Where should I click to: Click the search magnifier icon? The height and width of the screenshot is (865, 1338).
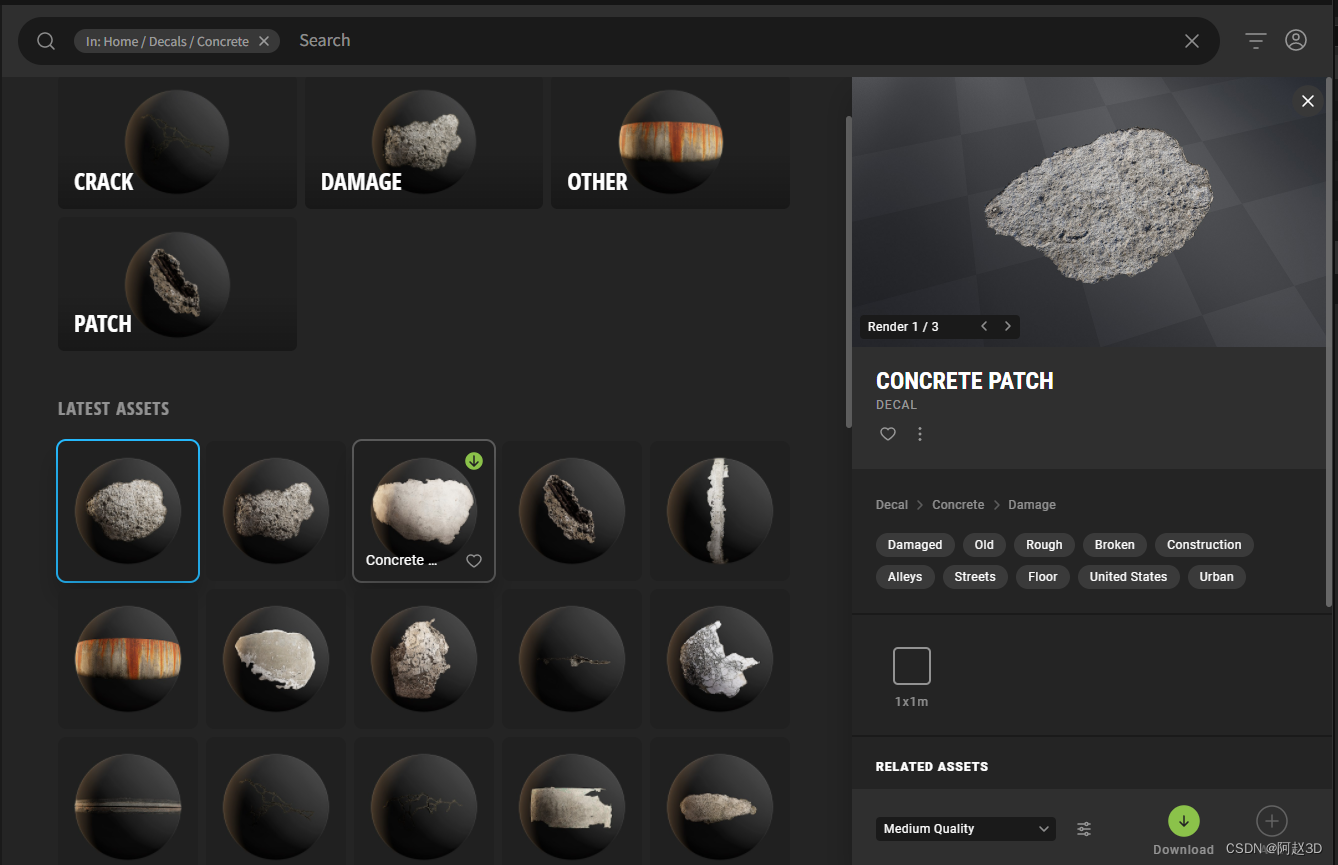46,41
